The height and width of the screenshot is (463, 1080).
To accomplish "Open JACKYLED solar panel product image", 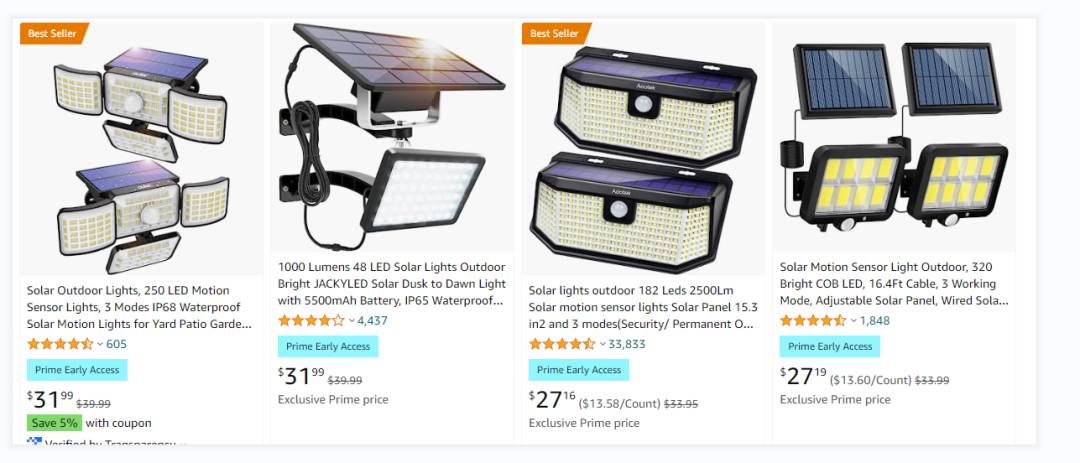I will pyautogui.click(x=391, y=136).
